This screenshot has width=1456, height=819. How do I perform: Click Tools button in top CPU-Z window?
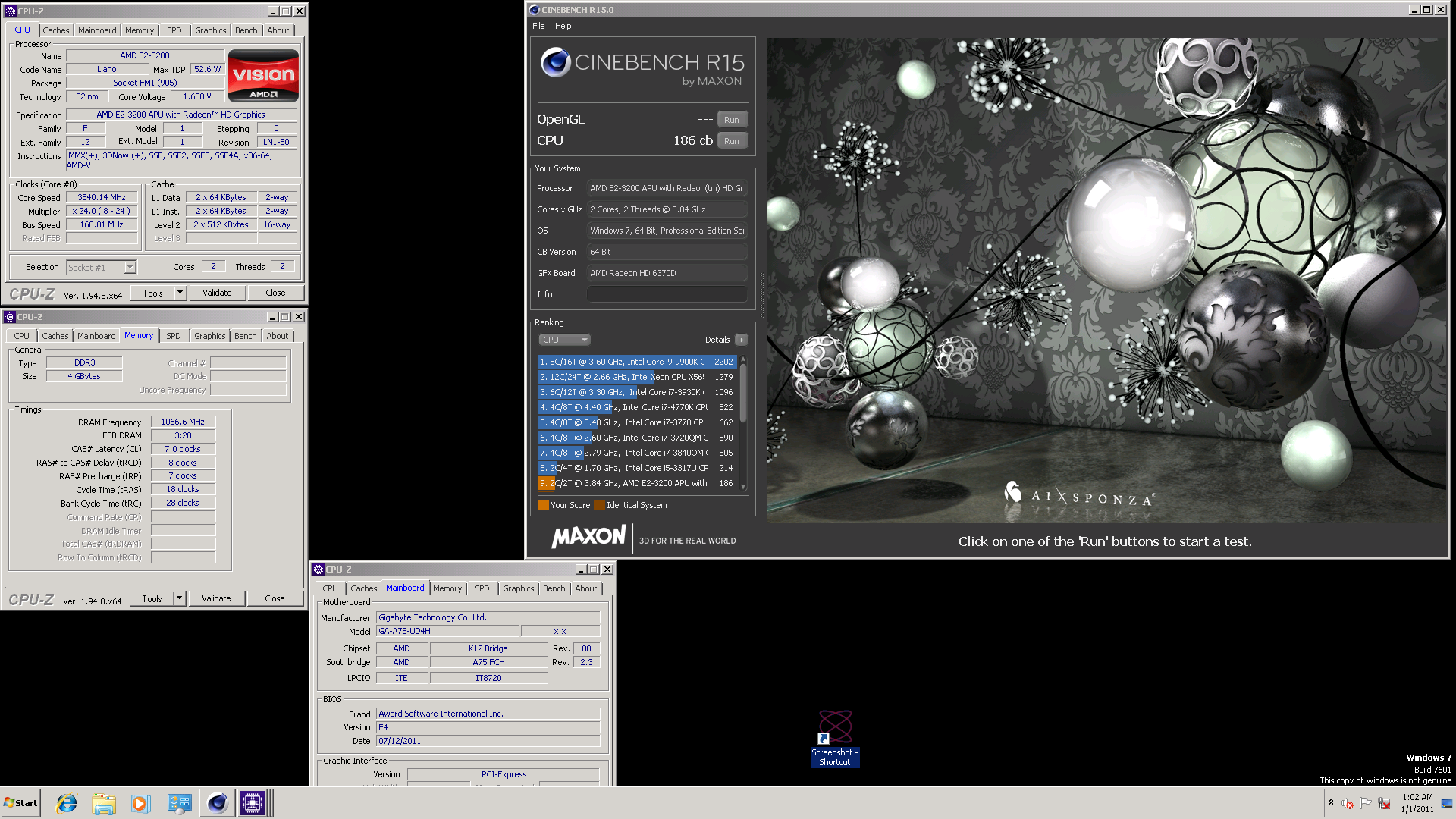click(152, 293)
